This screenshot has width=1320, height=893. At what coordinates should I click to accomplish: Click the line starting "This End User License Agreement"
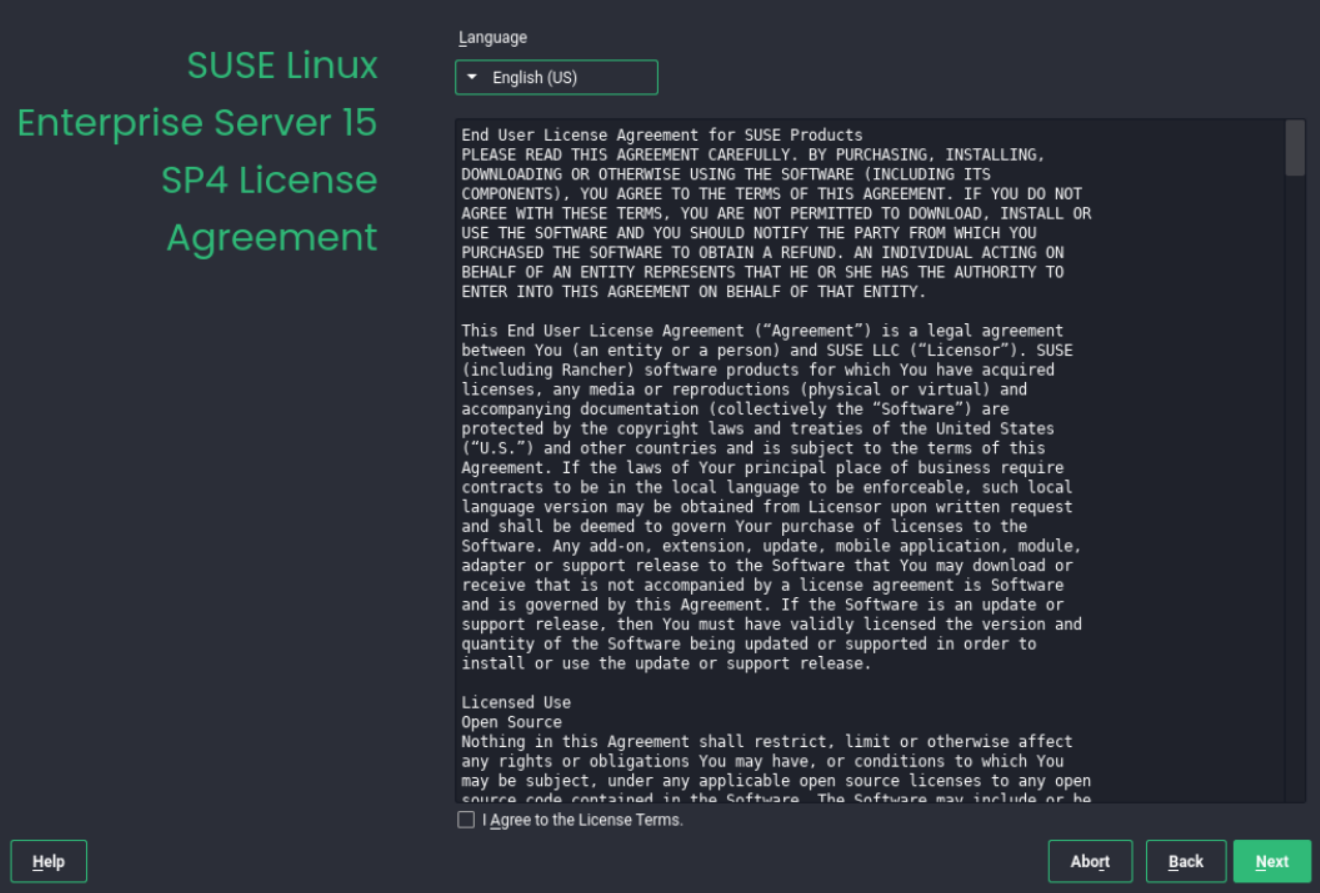pyautogui.click(x=762, y=331)
